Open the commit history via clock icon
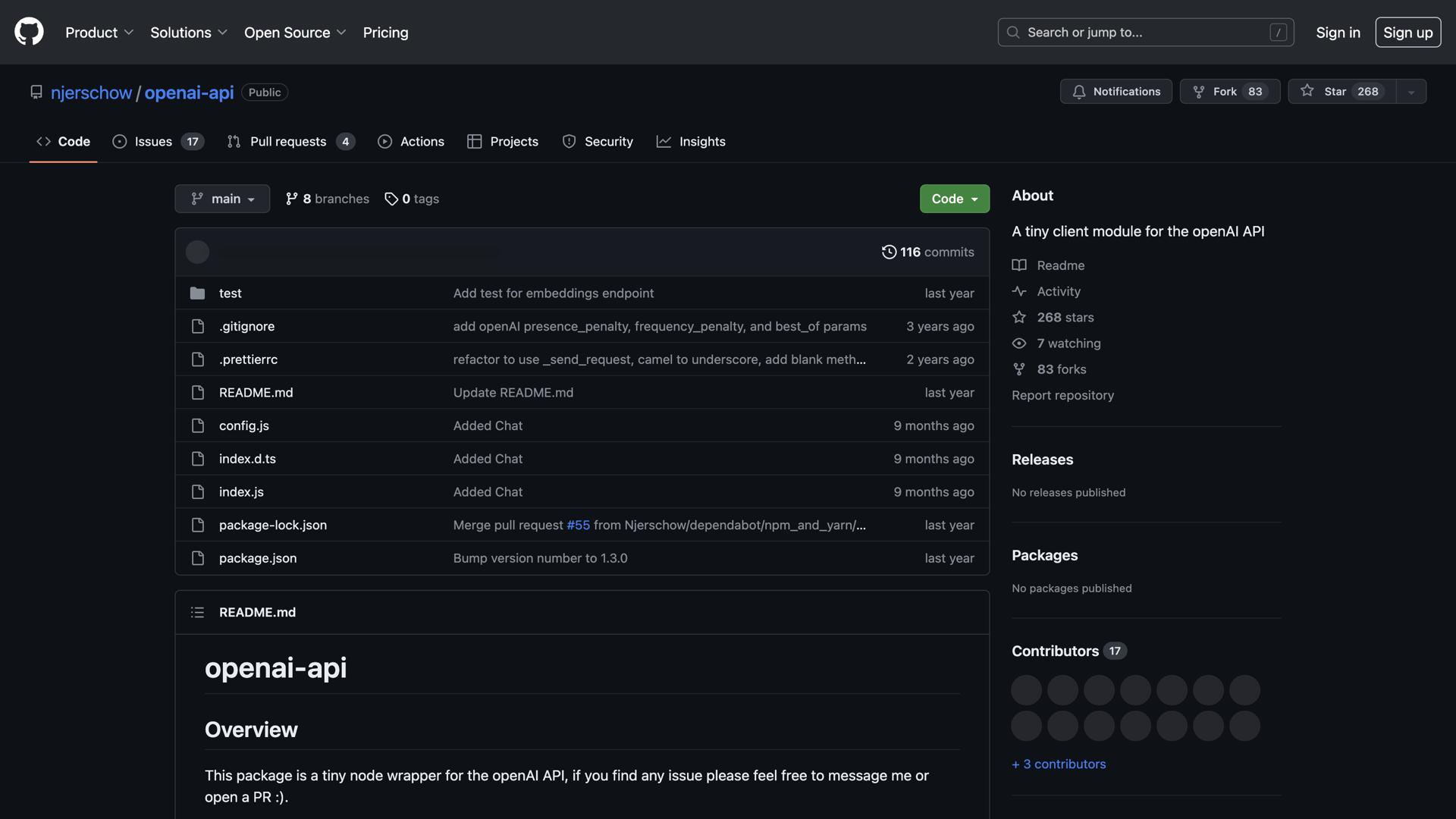Viewport: 1456px width, 819px height. coord(889,252)
